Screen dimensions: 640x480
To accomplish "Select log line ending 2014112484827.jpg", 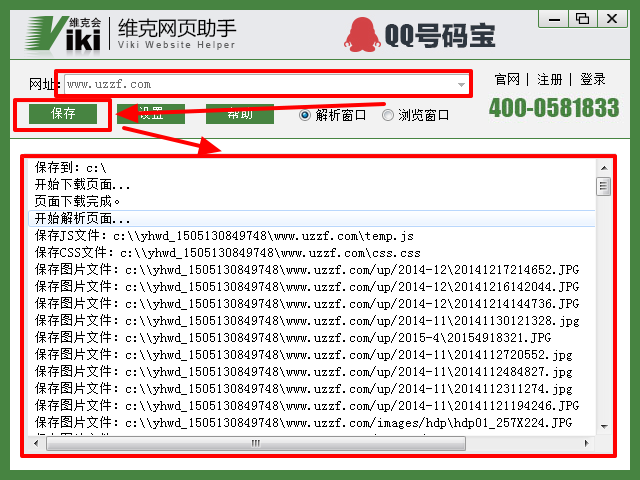I will [312, 372].
